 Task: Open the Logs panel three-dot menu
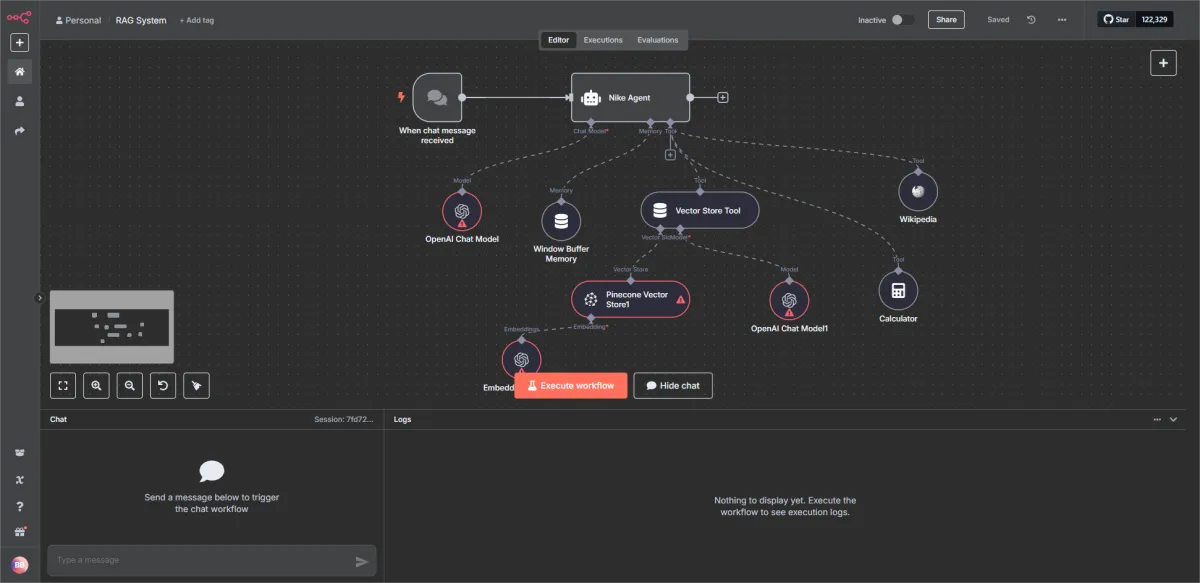pyautogui.click(x=1158, y=420)
